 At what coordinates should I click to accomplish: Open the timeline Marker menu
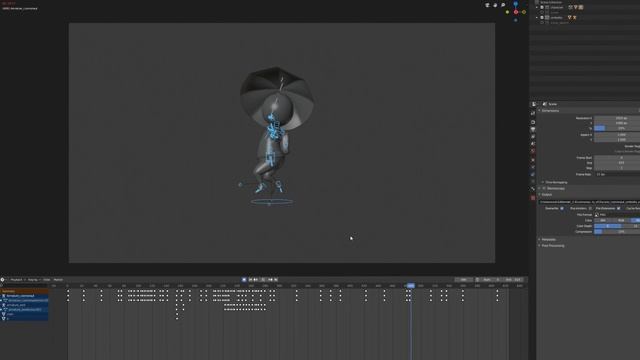tap(58, 280)
